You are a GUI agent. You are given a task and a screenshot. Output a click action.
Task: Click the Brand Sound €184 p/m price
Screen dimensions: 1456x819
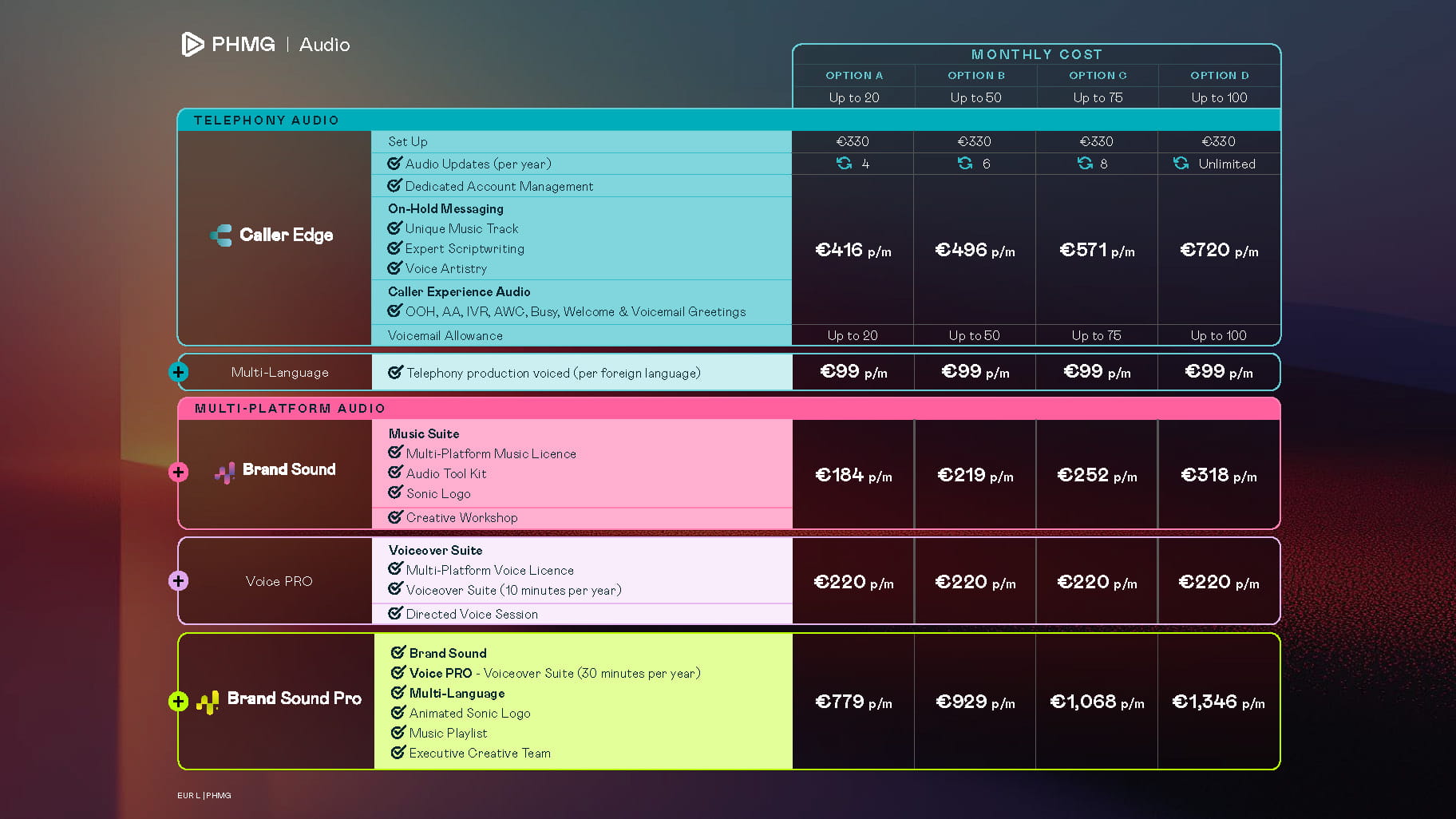pyautogui.click(x=853, y=476)
